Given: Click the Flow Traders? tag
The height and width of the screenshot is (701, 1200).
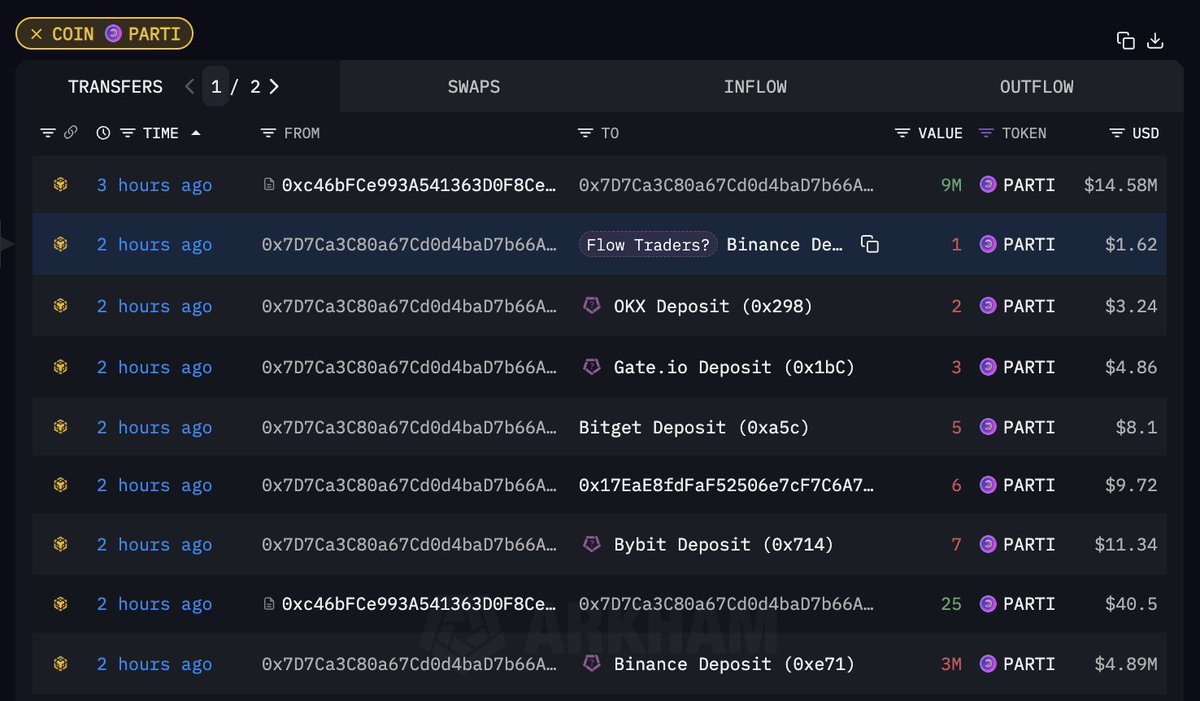Looking at the screenshot, I should (648, 245).
